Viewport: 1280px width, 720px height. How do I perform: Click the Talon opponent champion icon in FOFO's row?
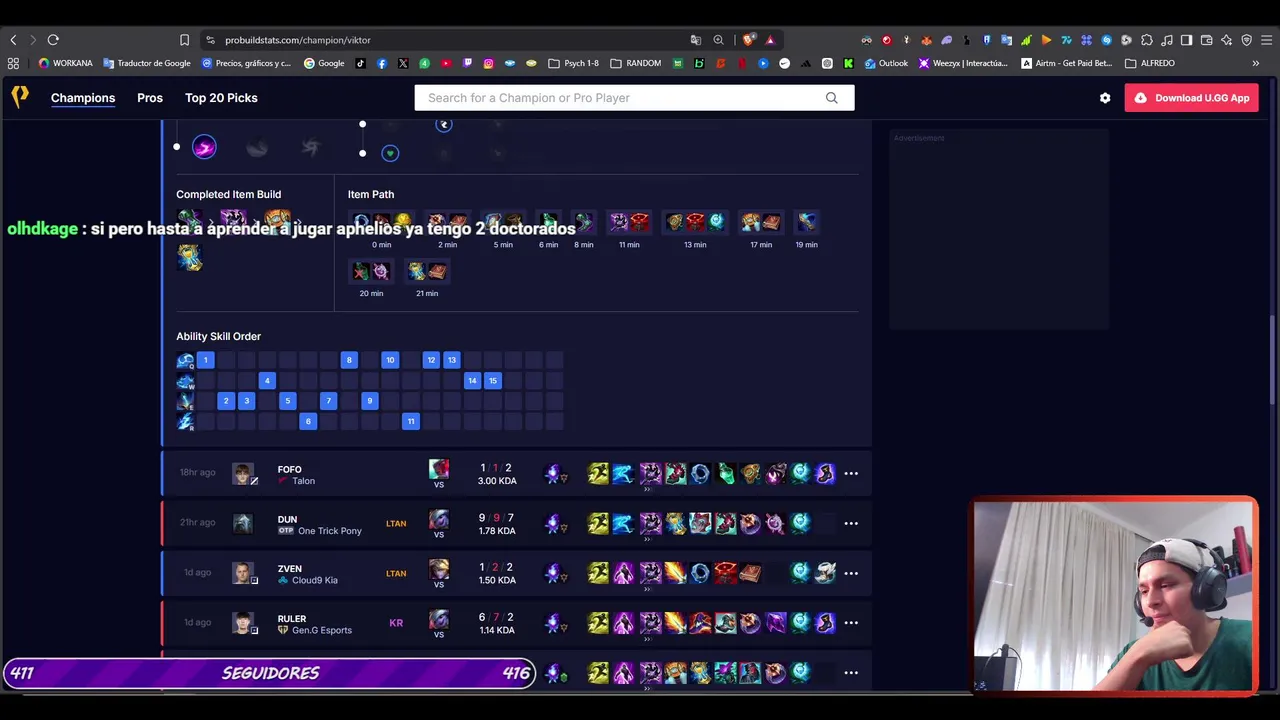point(439,469)
